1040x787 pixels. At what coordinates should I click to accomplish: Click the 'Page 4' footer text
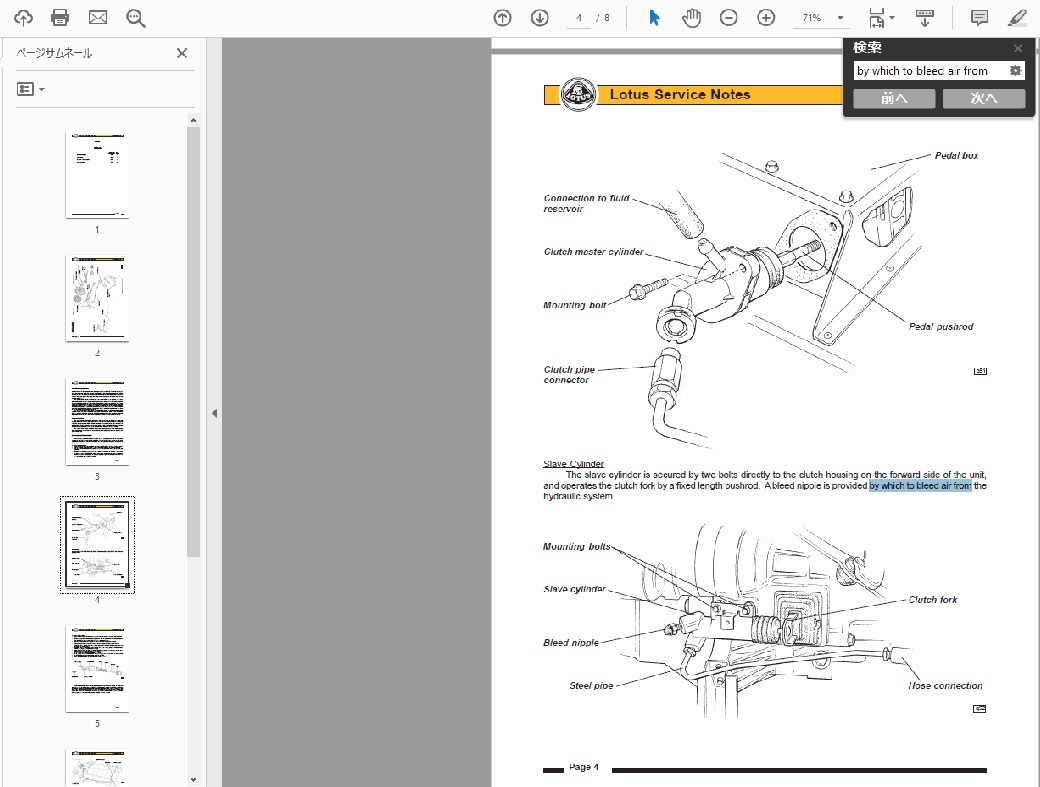click(584, 767)
